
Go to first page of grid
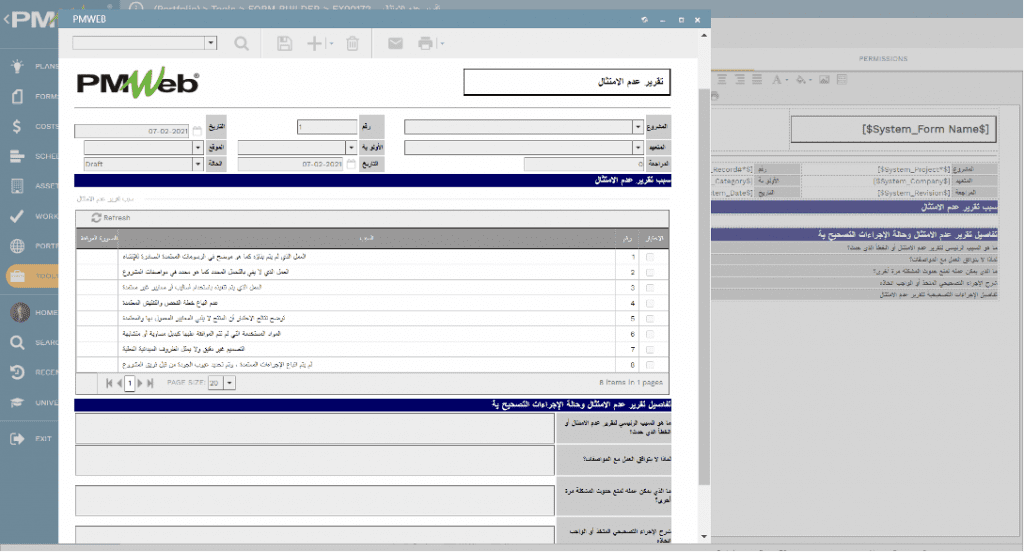pos(109,383)
